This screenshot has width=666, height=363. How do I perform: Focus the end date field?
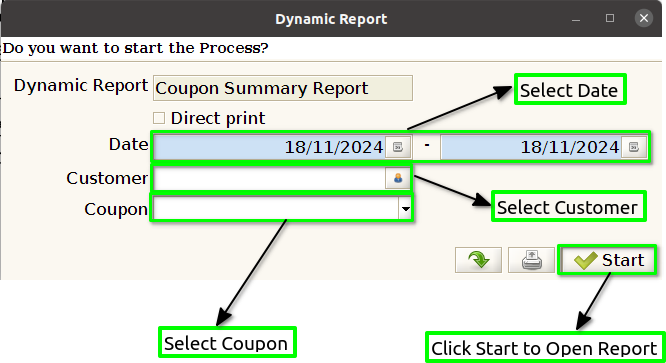(531, 147)
